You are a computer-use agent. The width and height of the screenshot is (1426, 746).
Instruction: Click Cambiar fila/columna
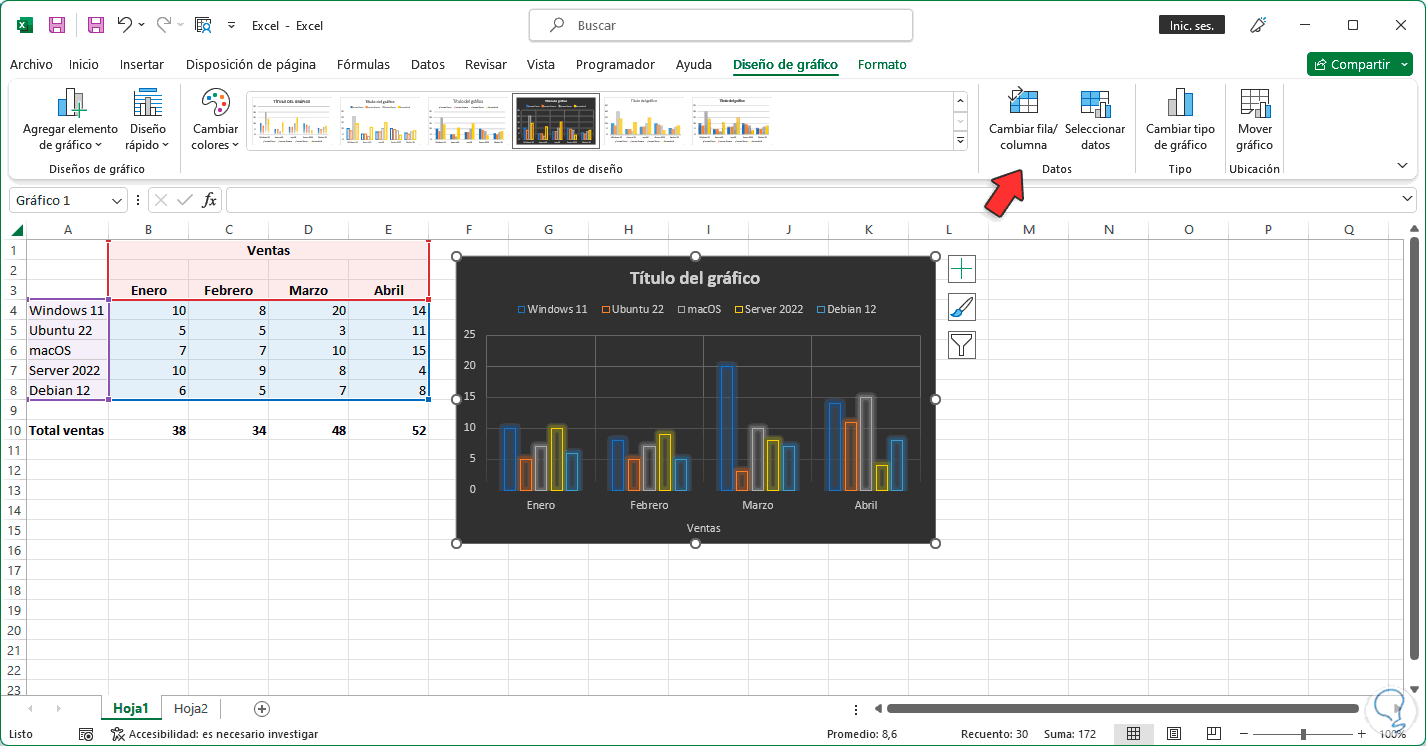[1023, 120]
